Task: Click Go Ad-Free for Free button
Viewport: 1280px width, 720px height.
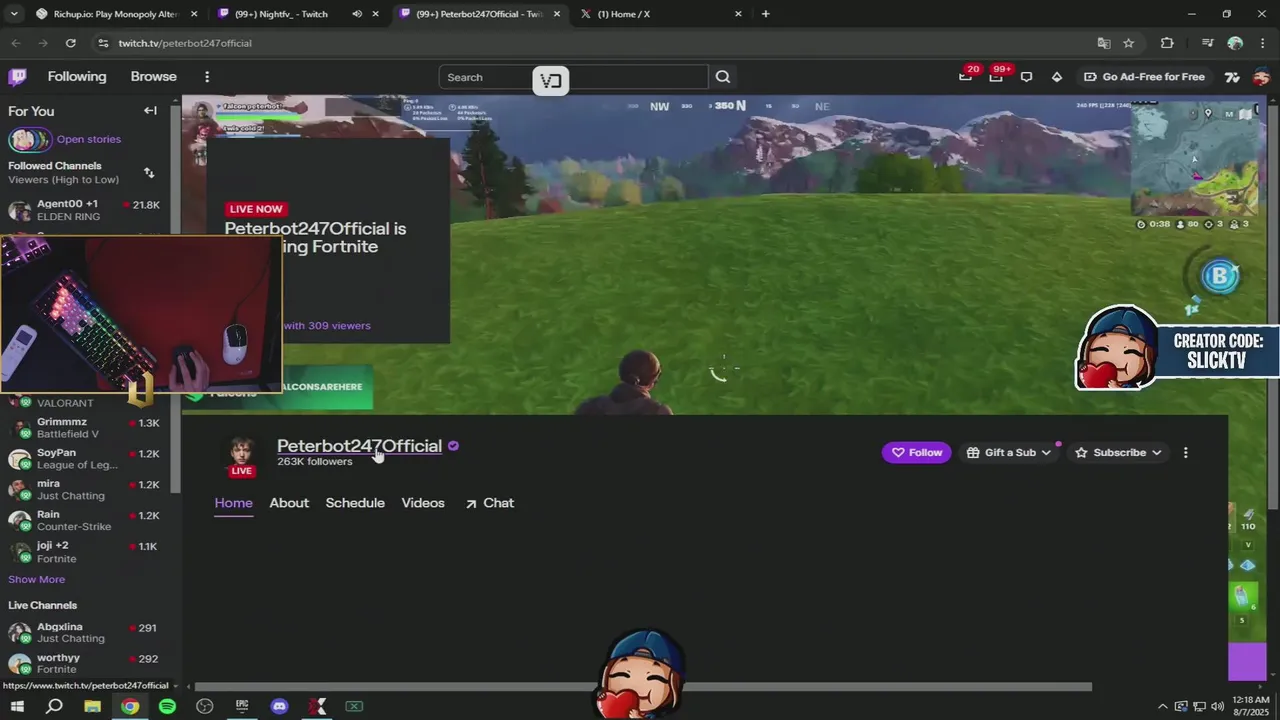Action: (1145, 77)
